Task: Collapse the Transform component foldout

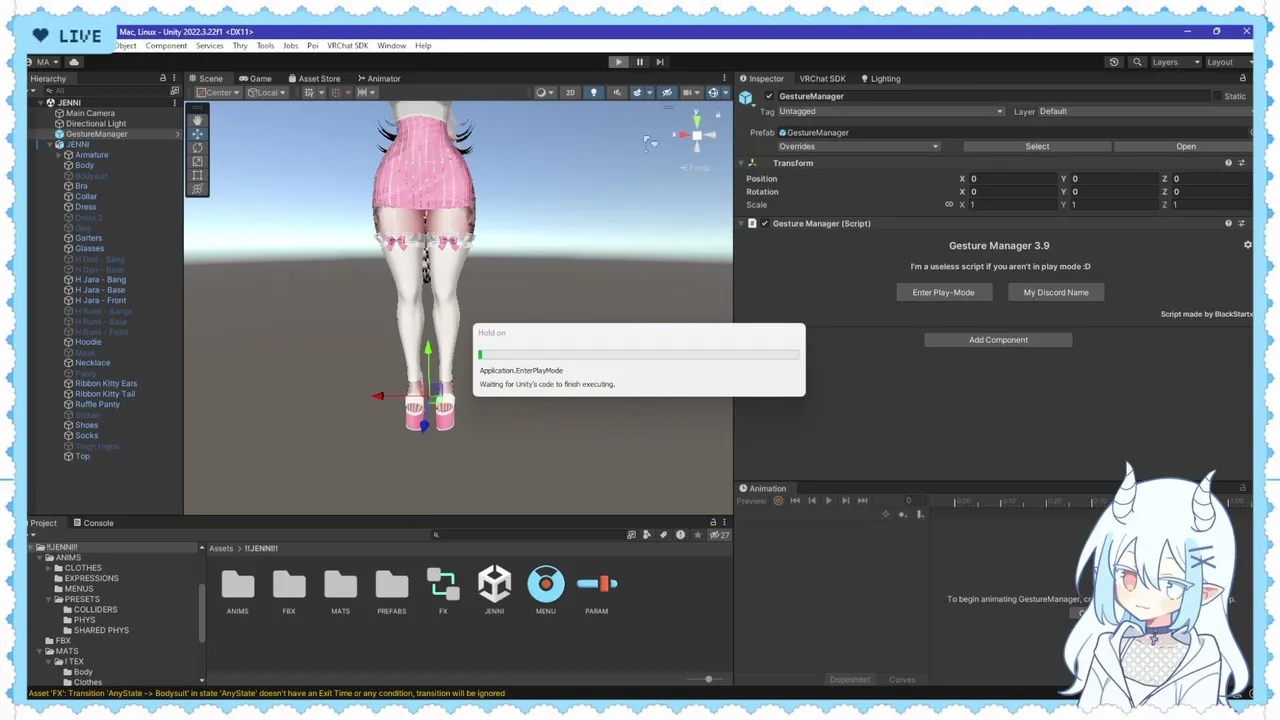Action: (x=741, y=163)
